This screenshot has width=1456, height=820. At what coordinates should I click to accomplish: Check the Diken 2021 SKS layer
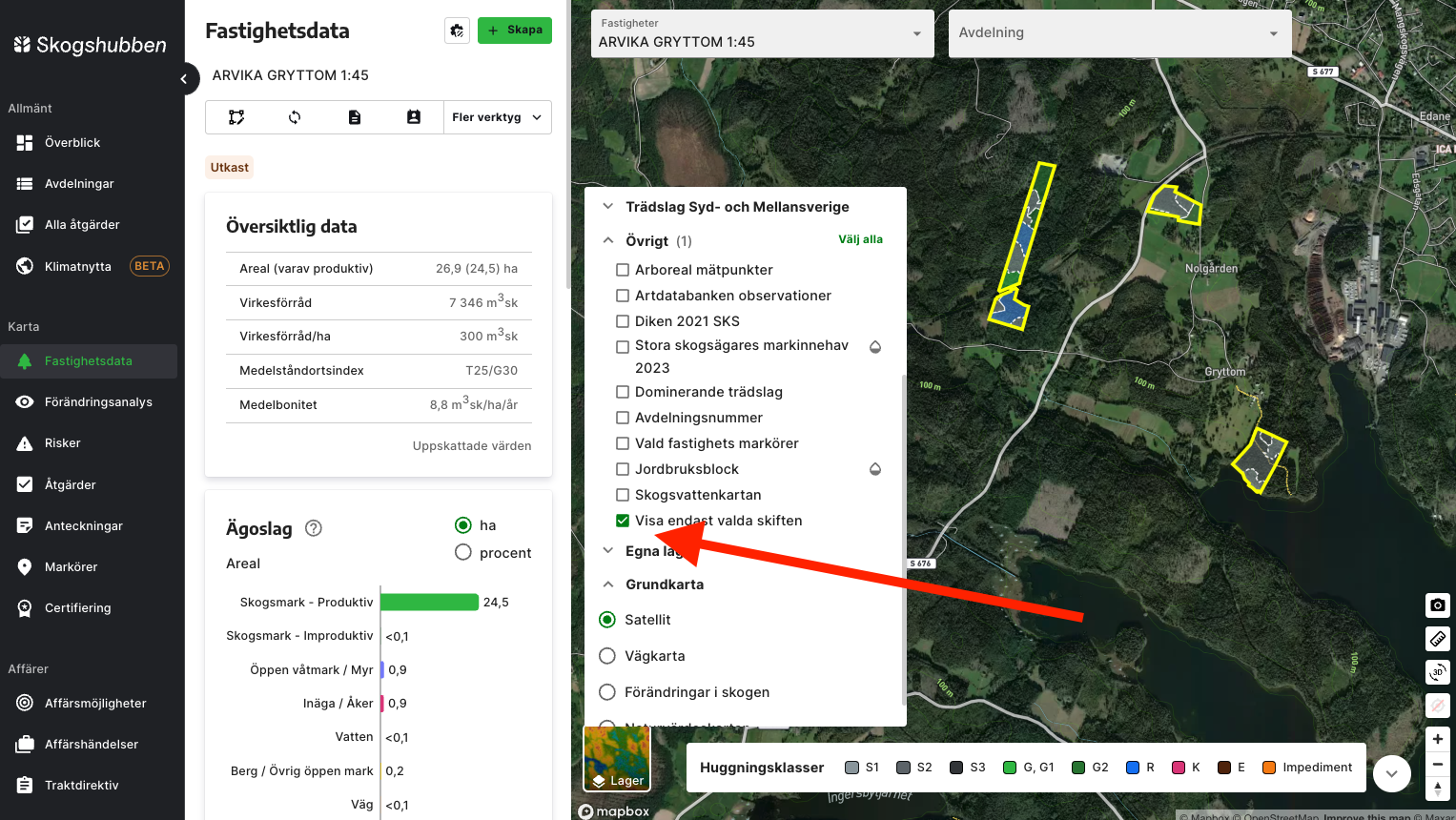click(x=623, y=321)
